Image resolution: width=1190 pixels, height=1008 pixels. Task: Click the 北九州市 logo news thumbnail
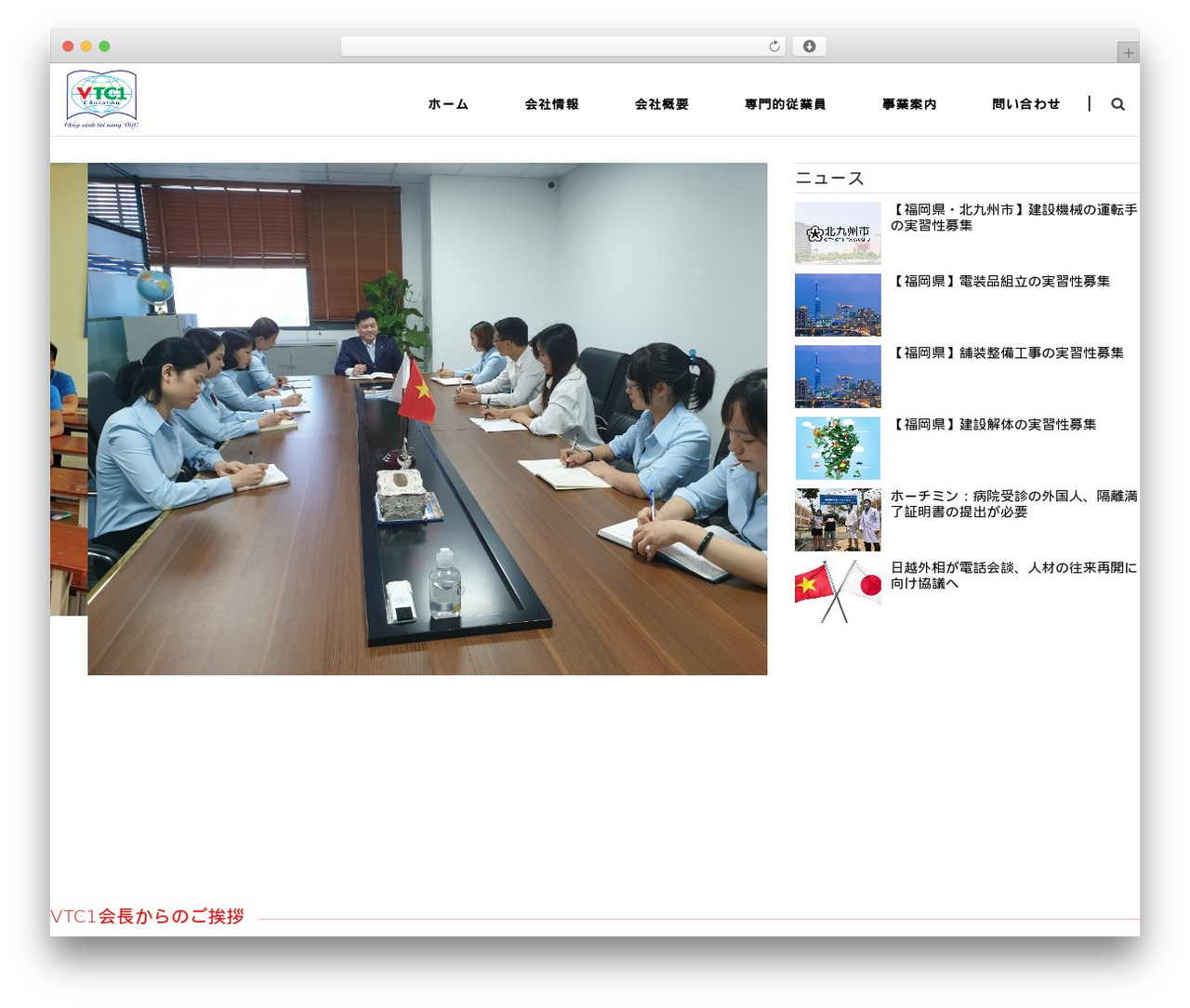pos(838,233)
